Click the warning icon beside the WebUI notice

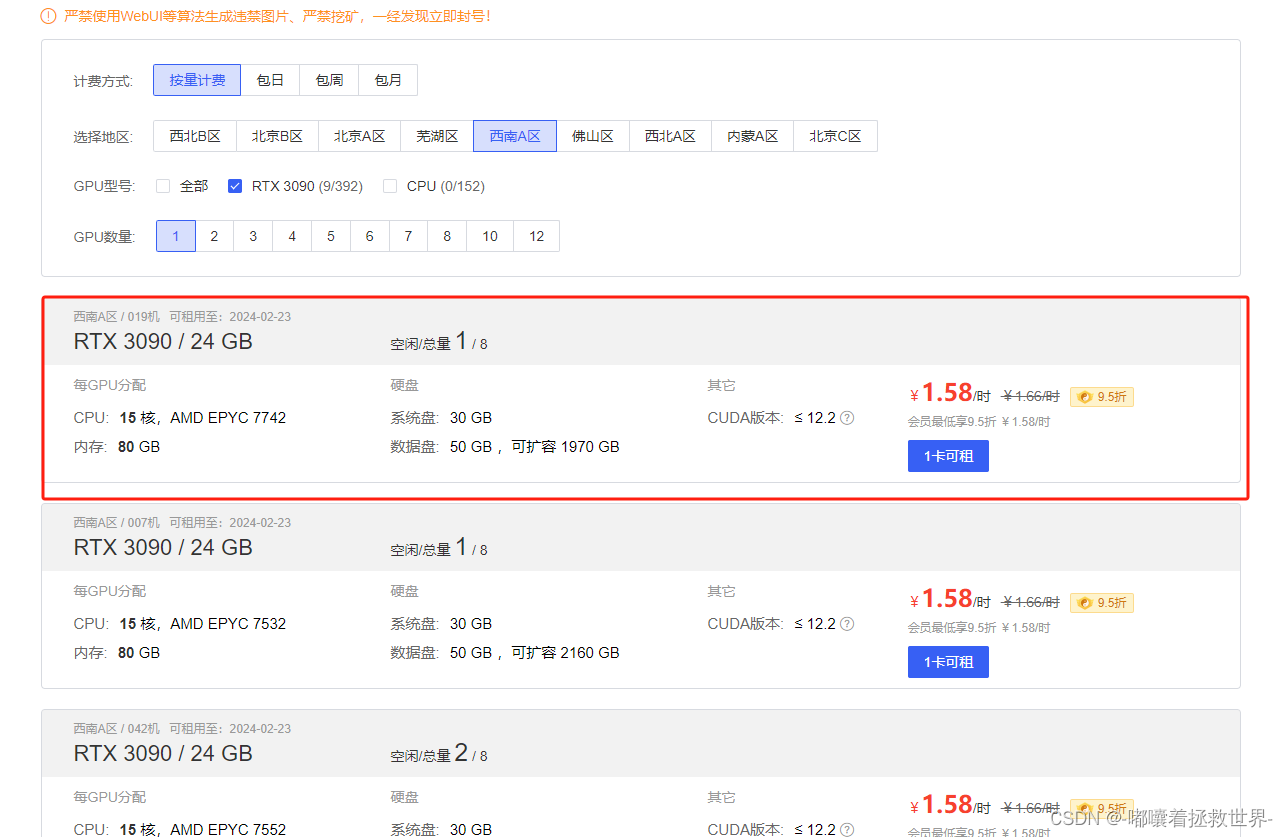click(x=48, y=16)
